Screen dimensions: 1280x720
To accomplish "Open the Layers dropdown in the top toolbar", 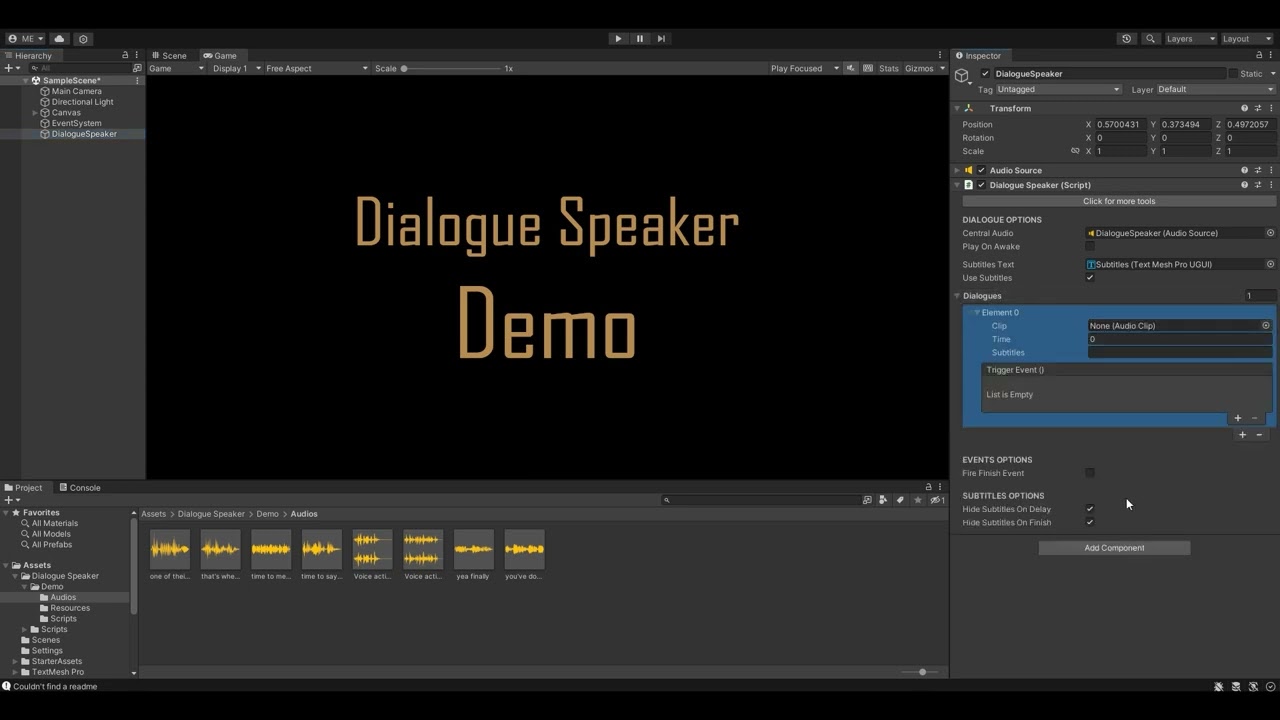I will click(1190, 39).
